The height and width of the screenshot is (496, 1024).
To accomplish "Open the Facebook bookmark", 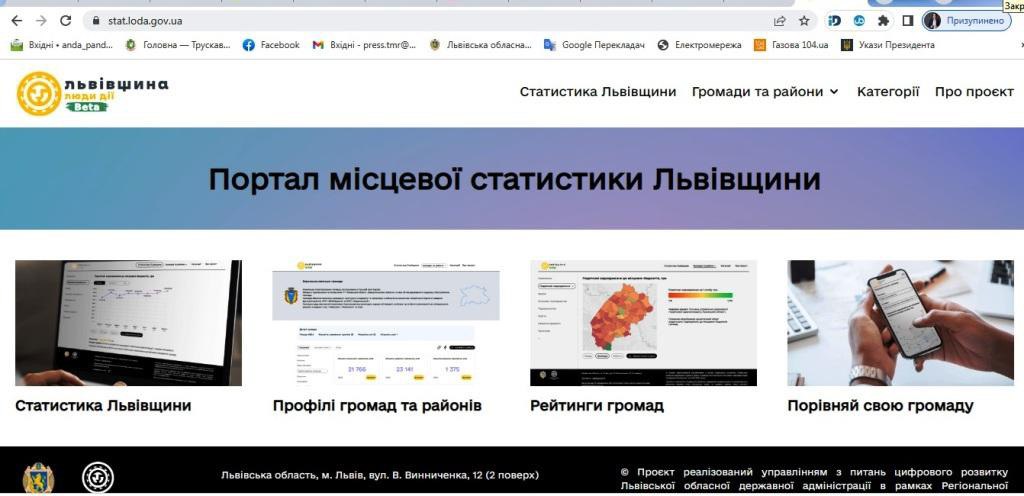I will point(271,45).
